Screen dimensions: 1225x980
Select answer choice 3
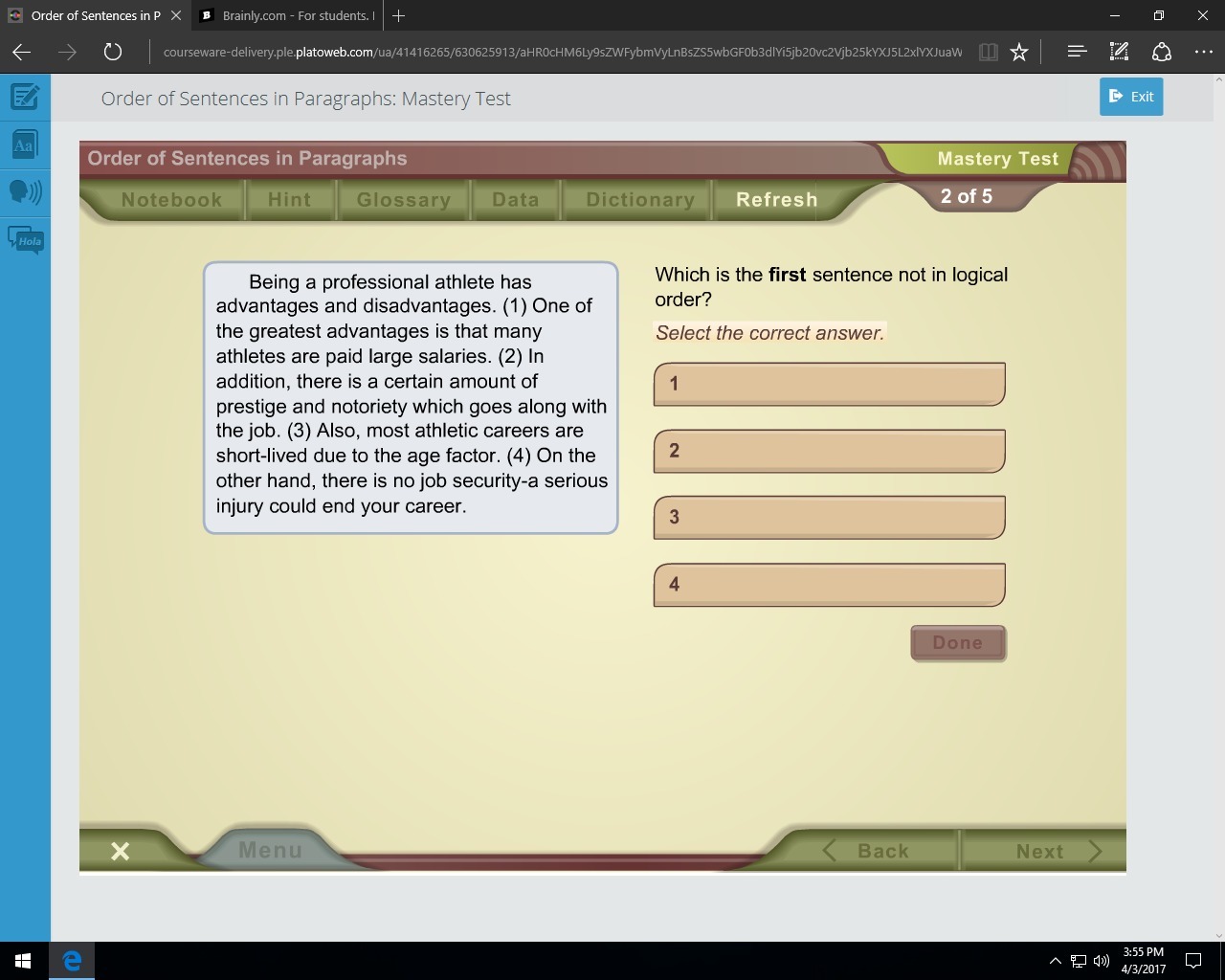click(x=830, y=518)
